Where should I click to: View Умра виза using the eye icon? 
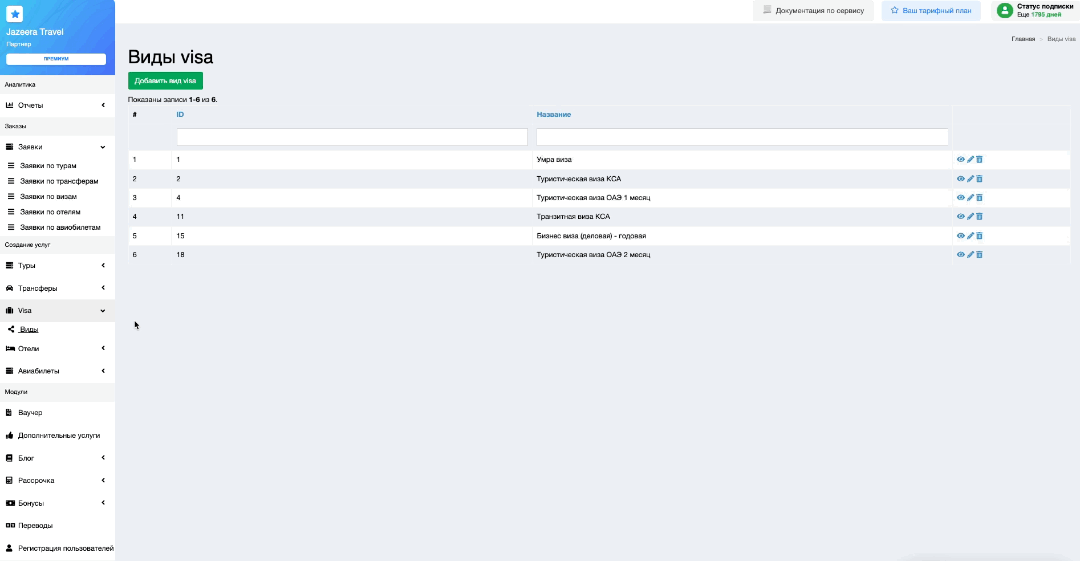(x=961, y=160)
